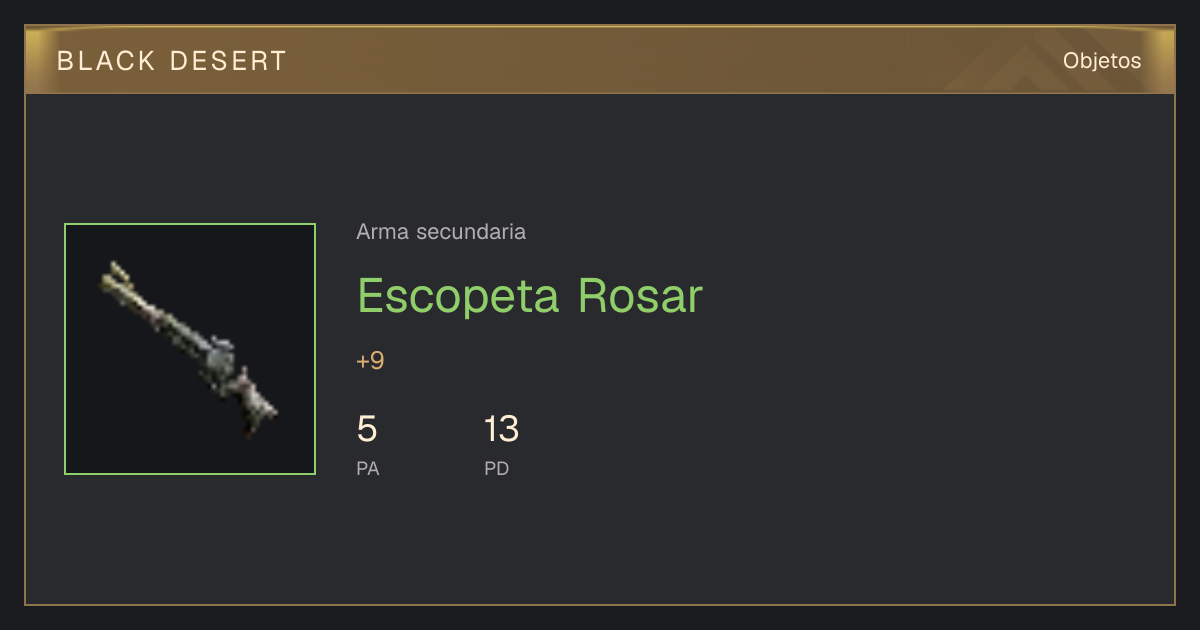Select the +9 enhancement level

click(x=370, y=361)
